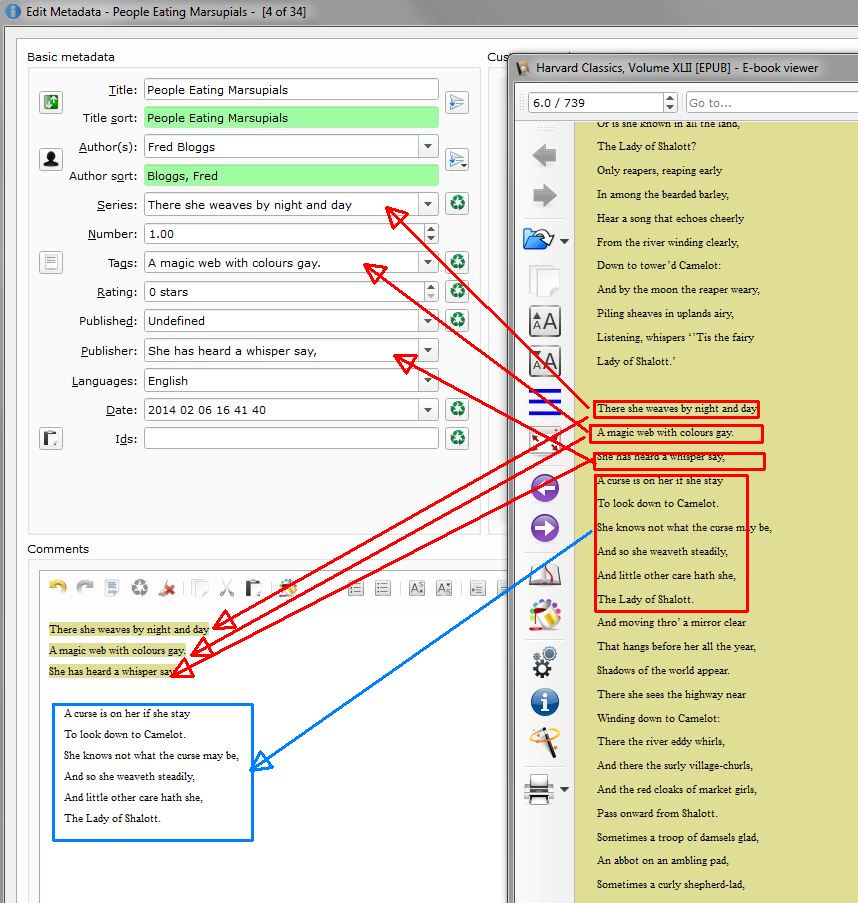
Task: Adjust Rating stars with spin arrows
Action: coord(431,291)
